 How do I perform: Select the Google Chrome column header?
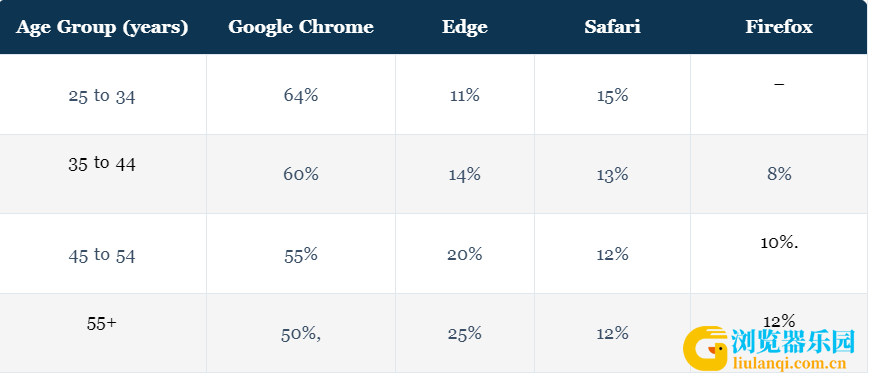pos(301,27)
